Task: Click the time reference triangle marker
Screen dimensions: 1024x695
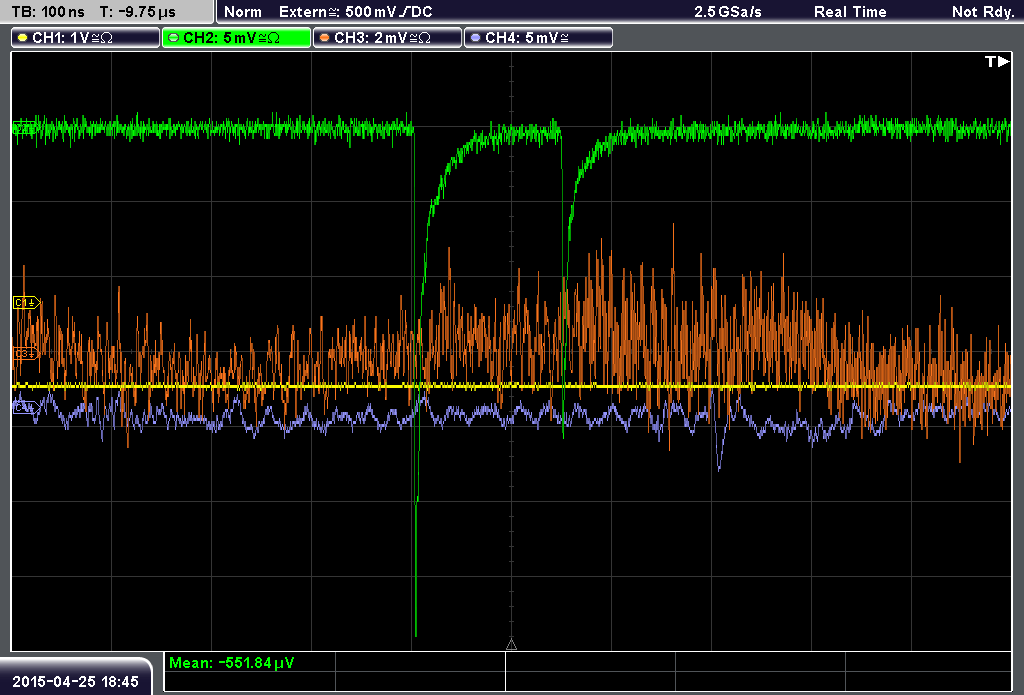Action: click(511, 645)
